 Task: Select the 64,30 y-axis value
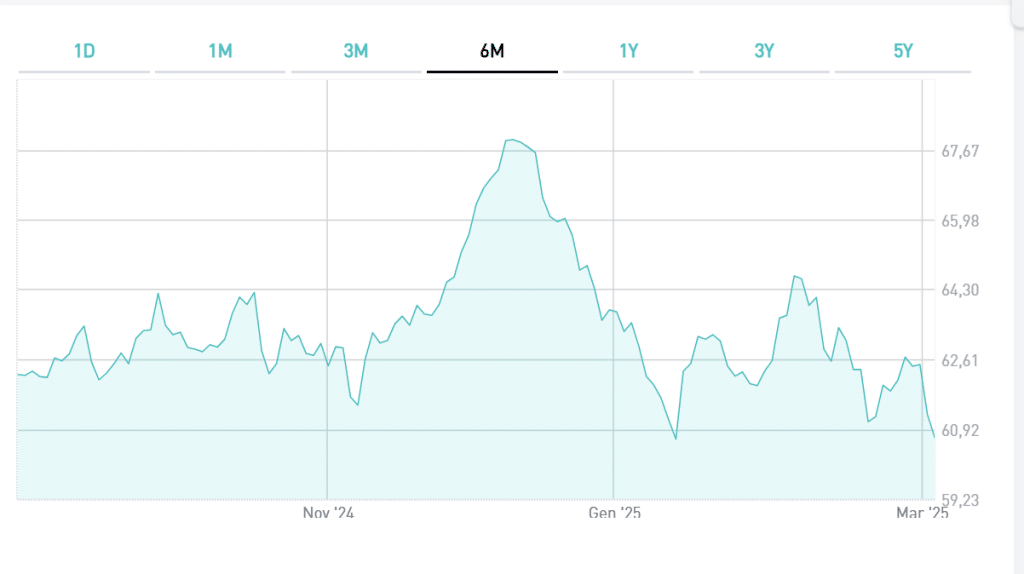pos(960,291)
